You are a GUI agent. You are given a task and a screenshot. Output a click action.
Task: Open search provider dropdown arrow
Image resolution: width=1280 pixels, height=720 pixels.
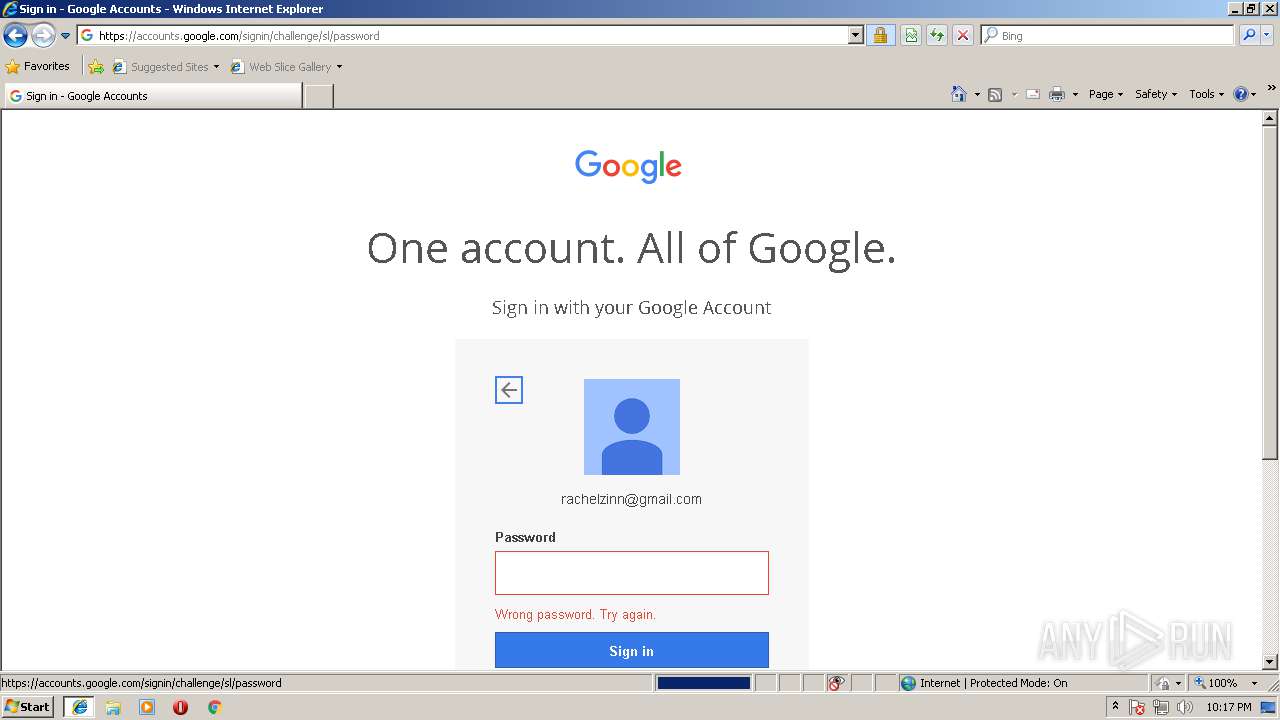point(1268,35)
